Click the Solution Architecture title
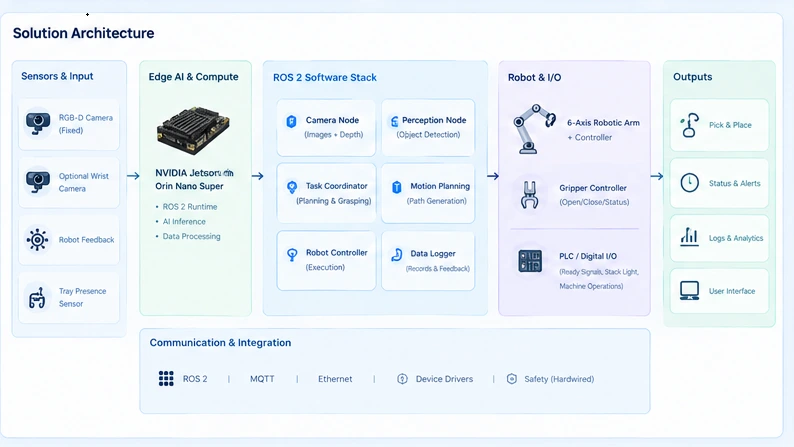 pos(84,33)
